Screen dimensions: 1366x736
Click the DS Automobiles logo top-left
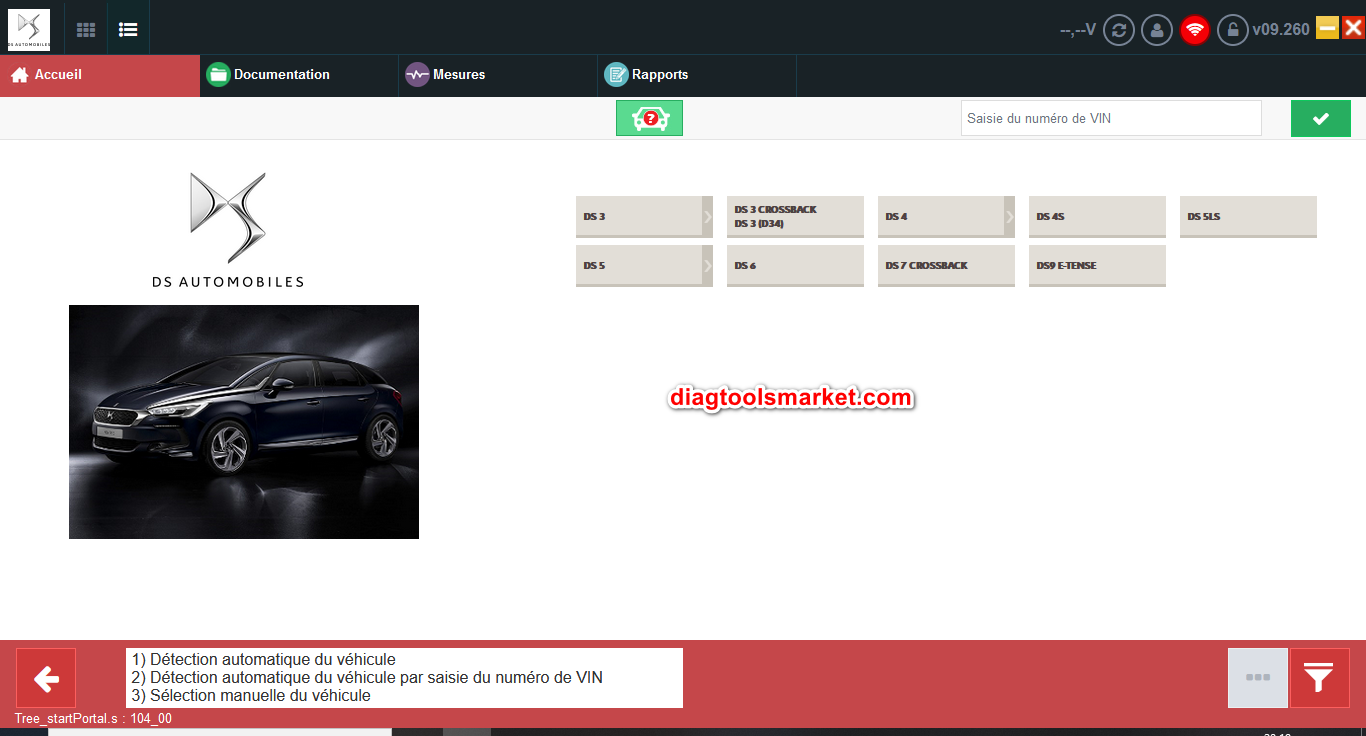coord(28,30)
